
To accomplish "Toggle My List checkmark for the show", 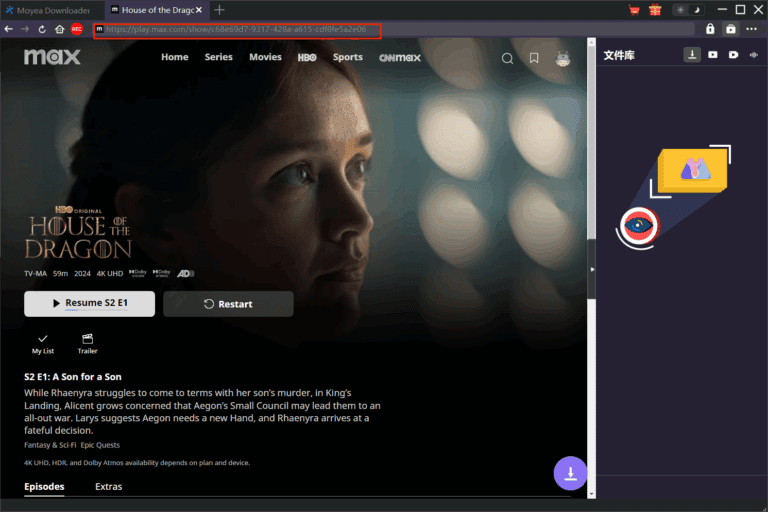I will click(x=42, y=343).
